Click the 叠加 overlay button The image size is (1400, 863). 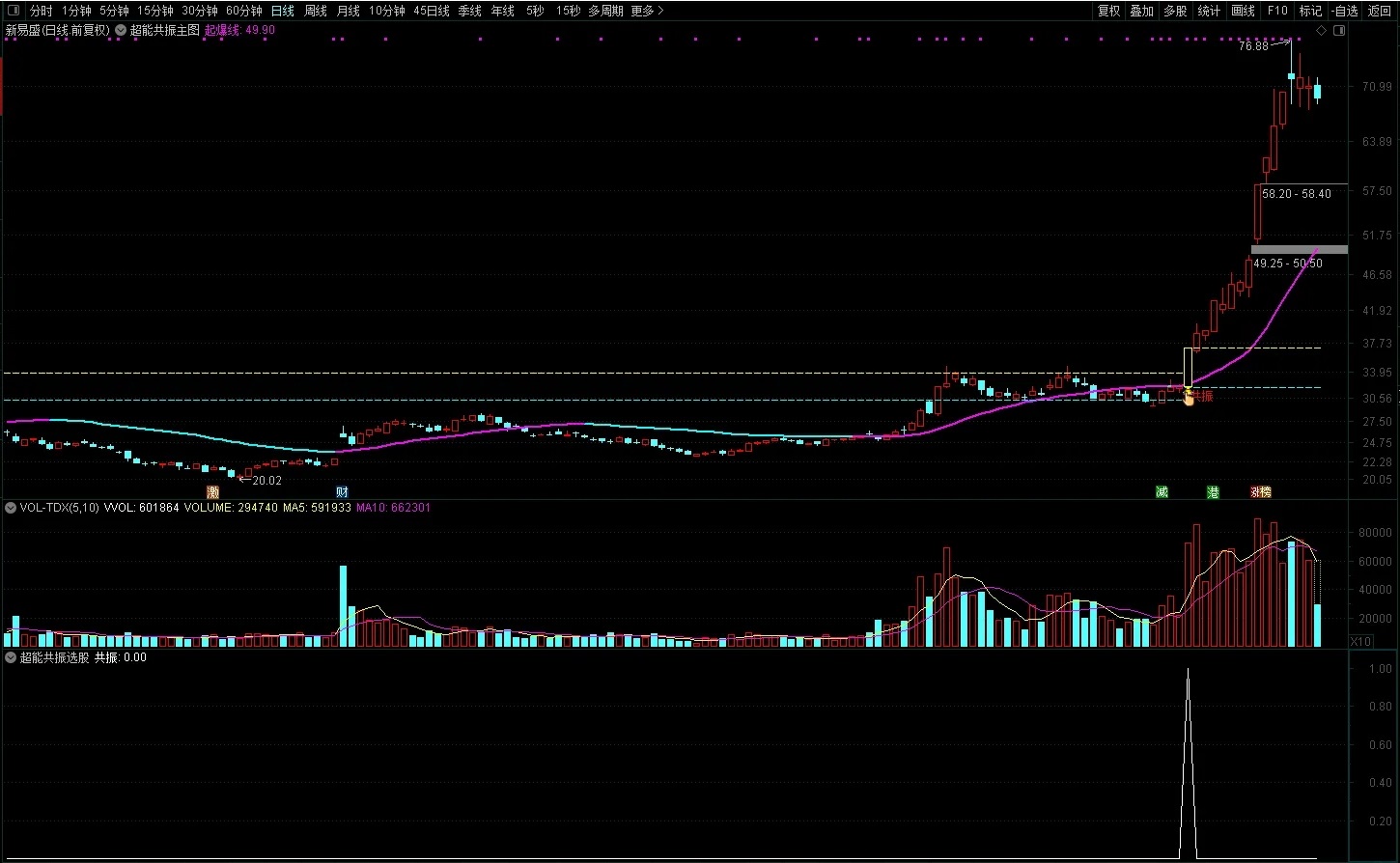pos(1142,11)
